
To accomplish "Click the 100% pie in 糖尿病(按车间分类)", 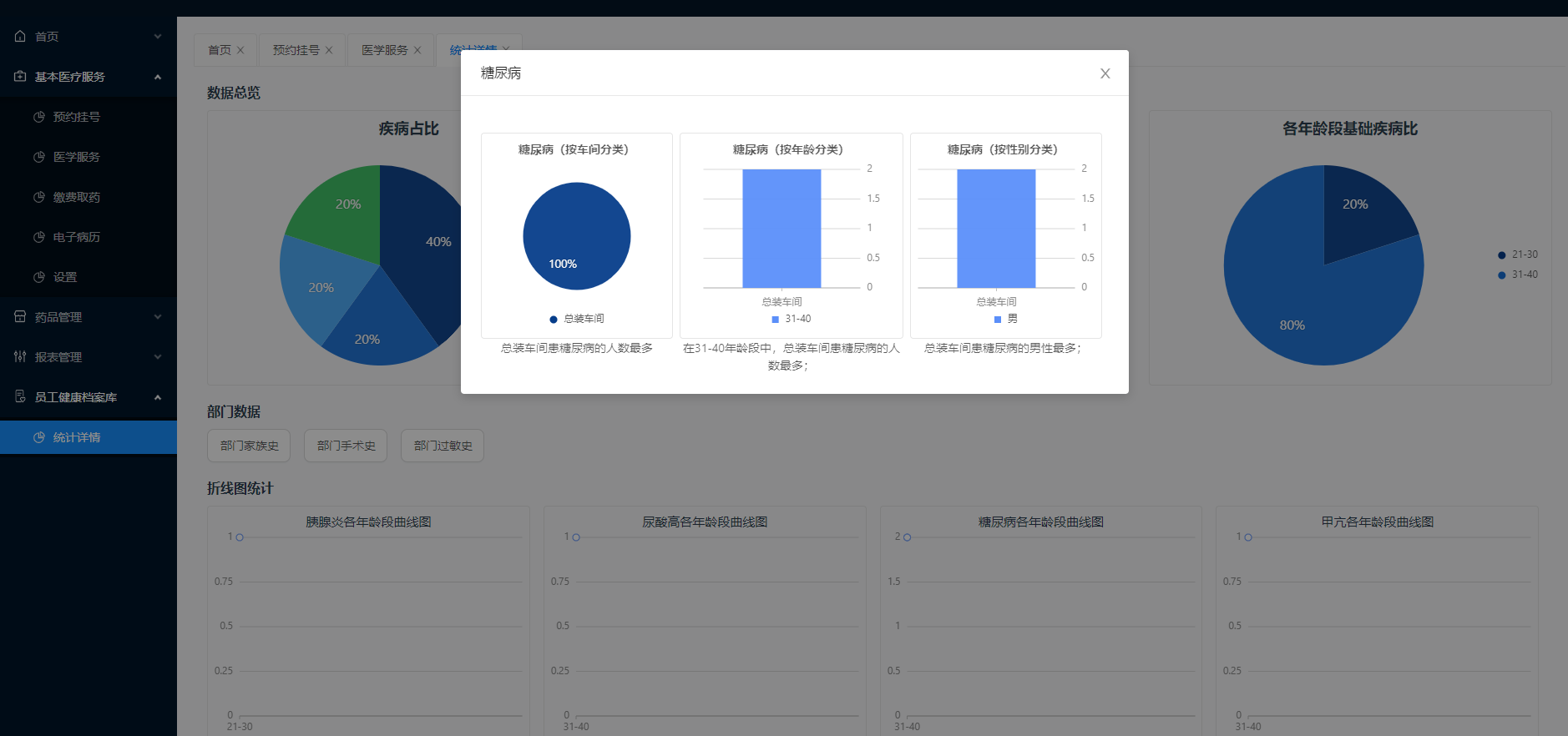I will point(577,236).
